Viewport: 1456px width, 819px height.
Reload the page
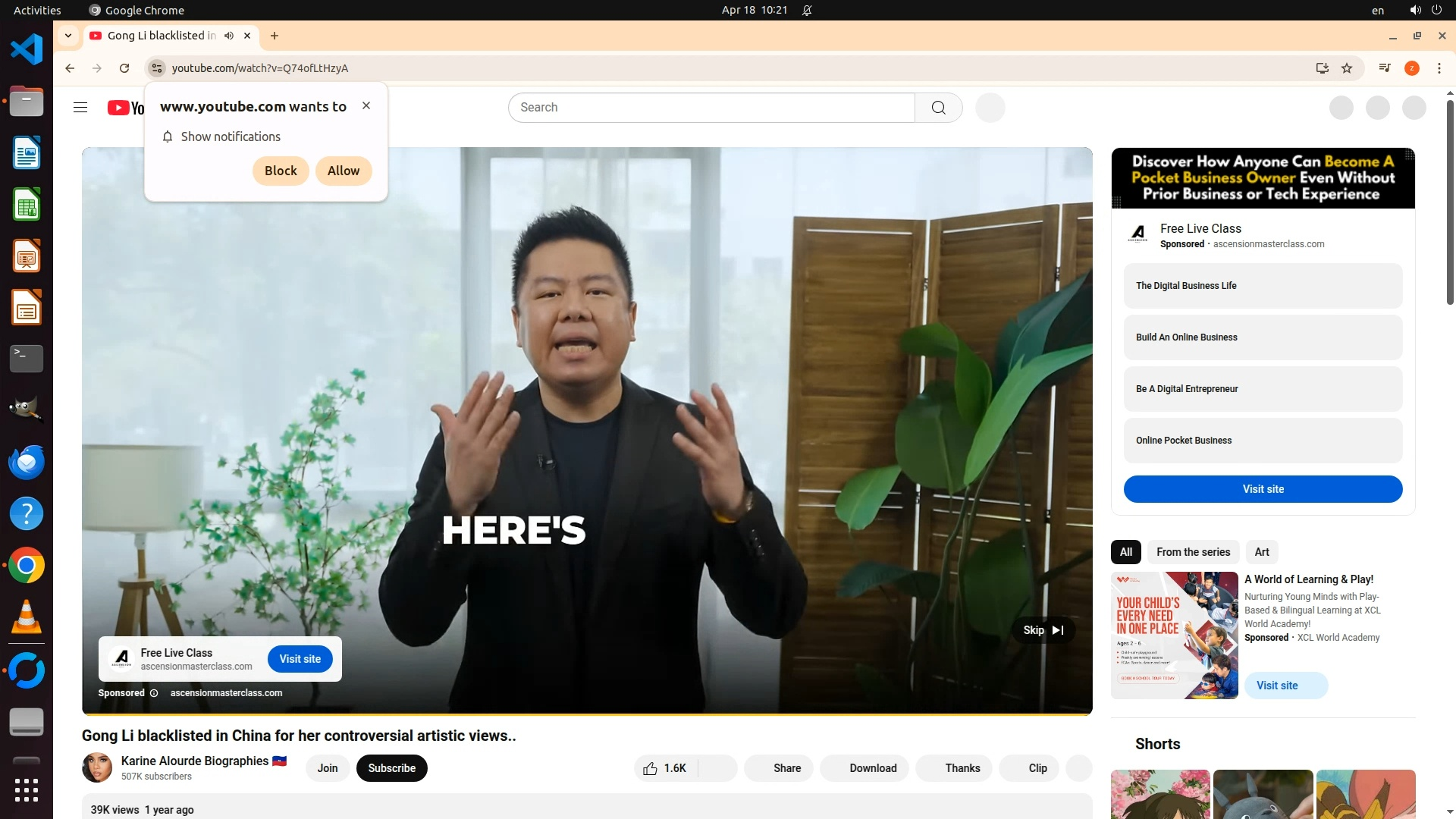coord(124,68)
